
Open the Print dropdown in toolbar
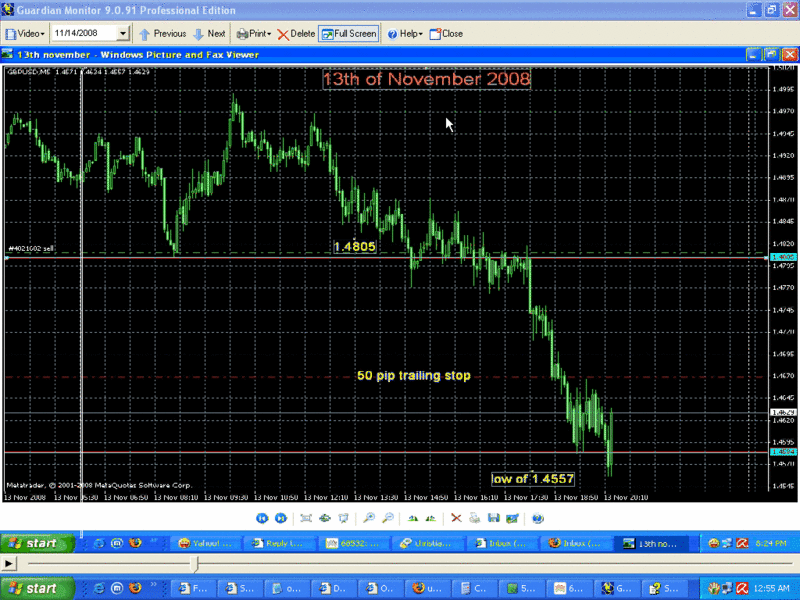coord(253,33)
